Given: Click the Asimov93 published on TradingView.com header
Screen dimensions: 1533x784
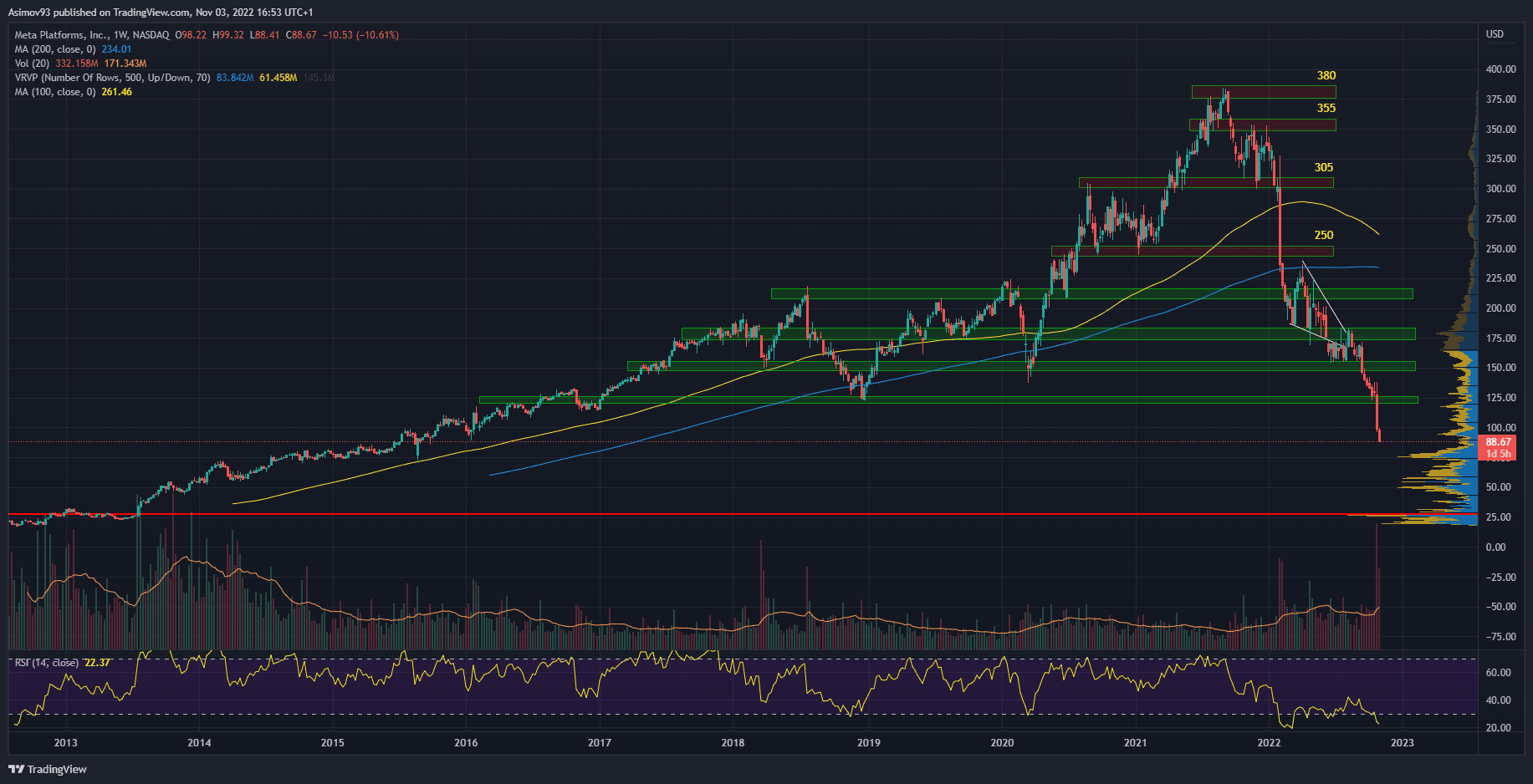Looking at the screenshot, I should point(160,13).
